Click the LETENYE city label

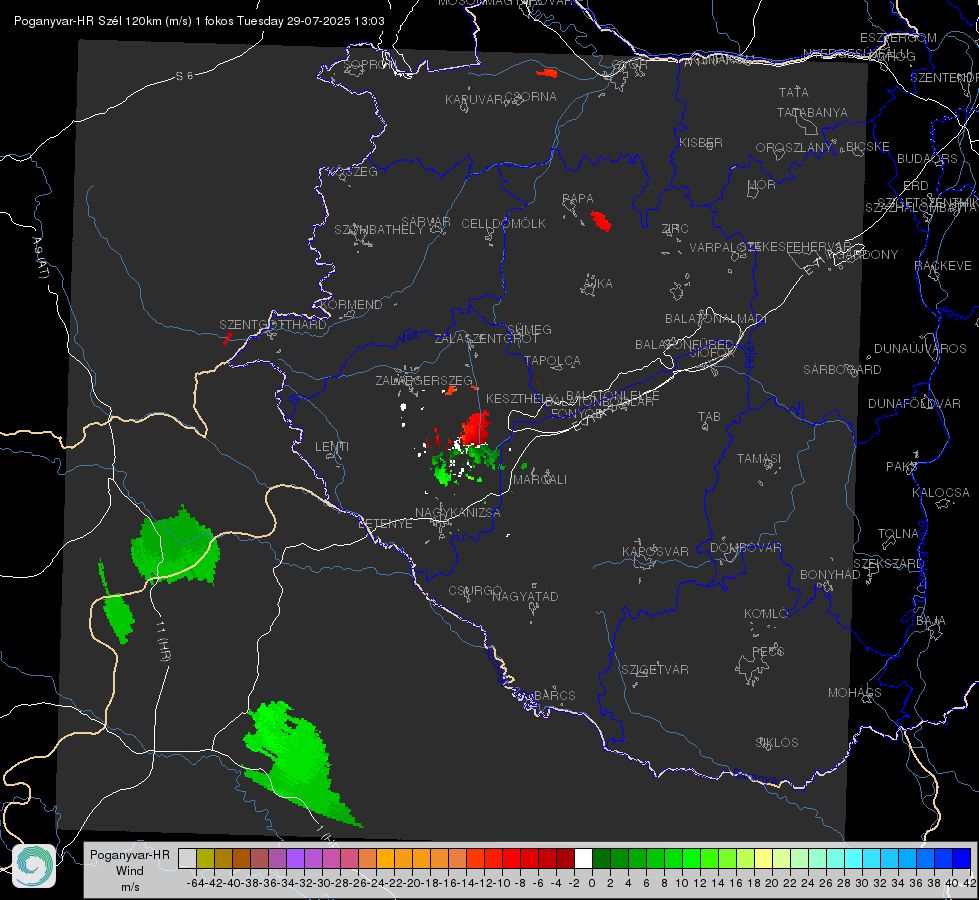click(x=385, y=524)
